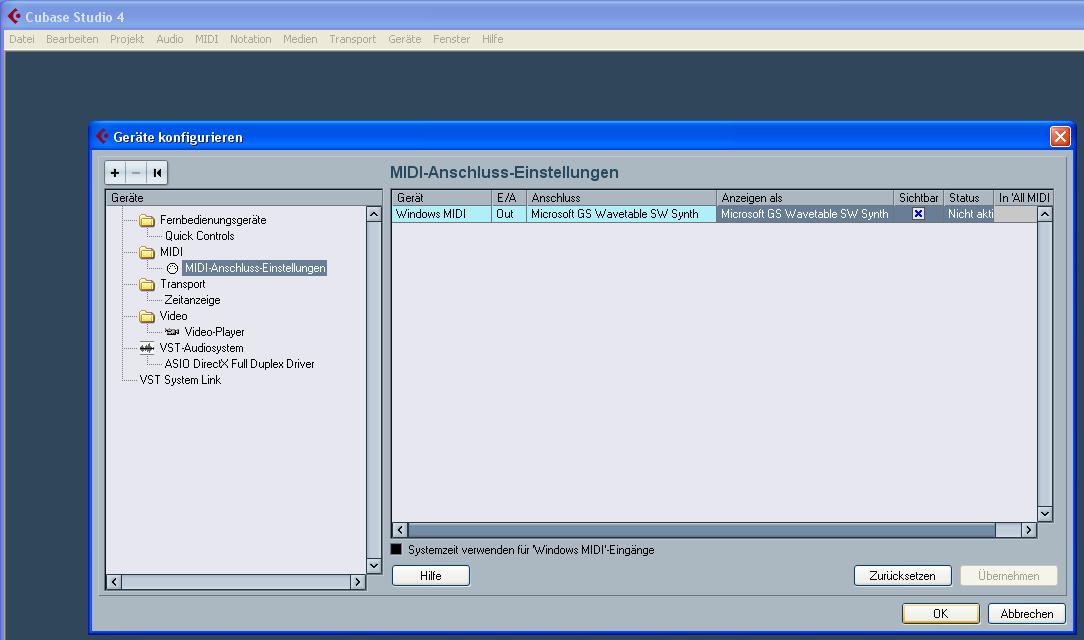Select Quick Controls in device tree
Viewport: 1084px width, 640px height.
[x=199, y=236]
